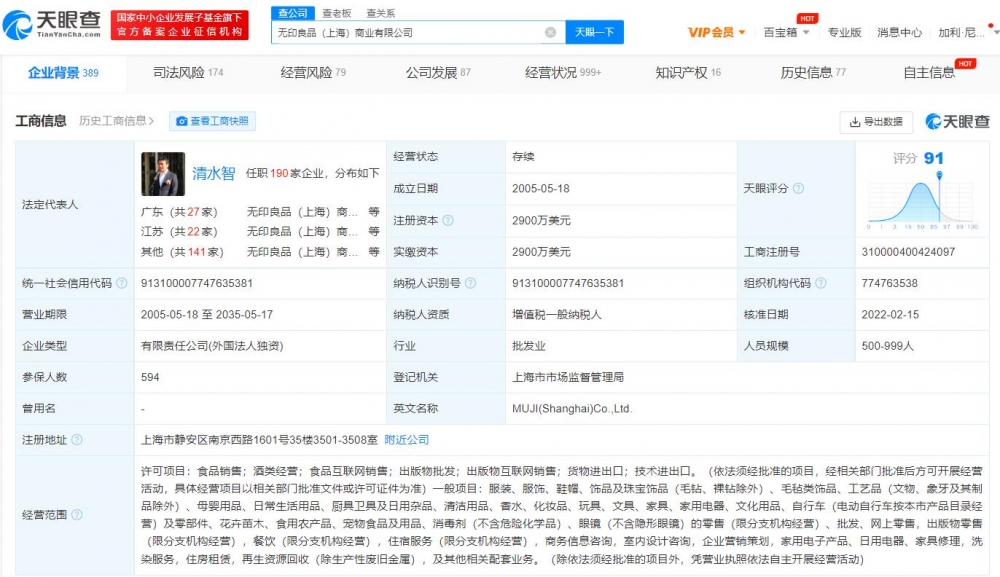Select registration number 310000400424097
Image resolution: width=1000 pixels, height=577 pixels.
(x=908, y=252)
